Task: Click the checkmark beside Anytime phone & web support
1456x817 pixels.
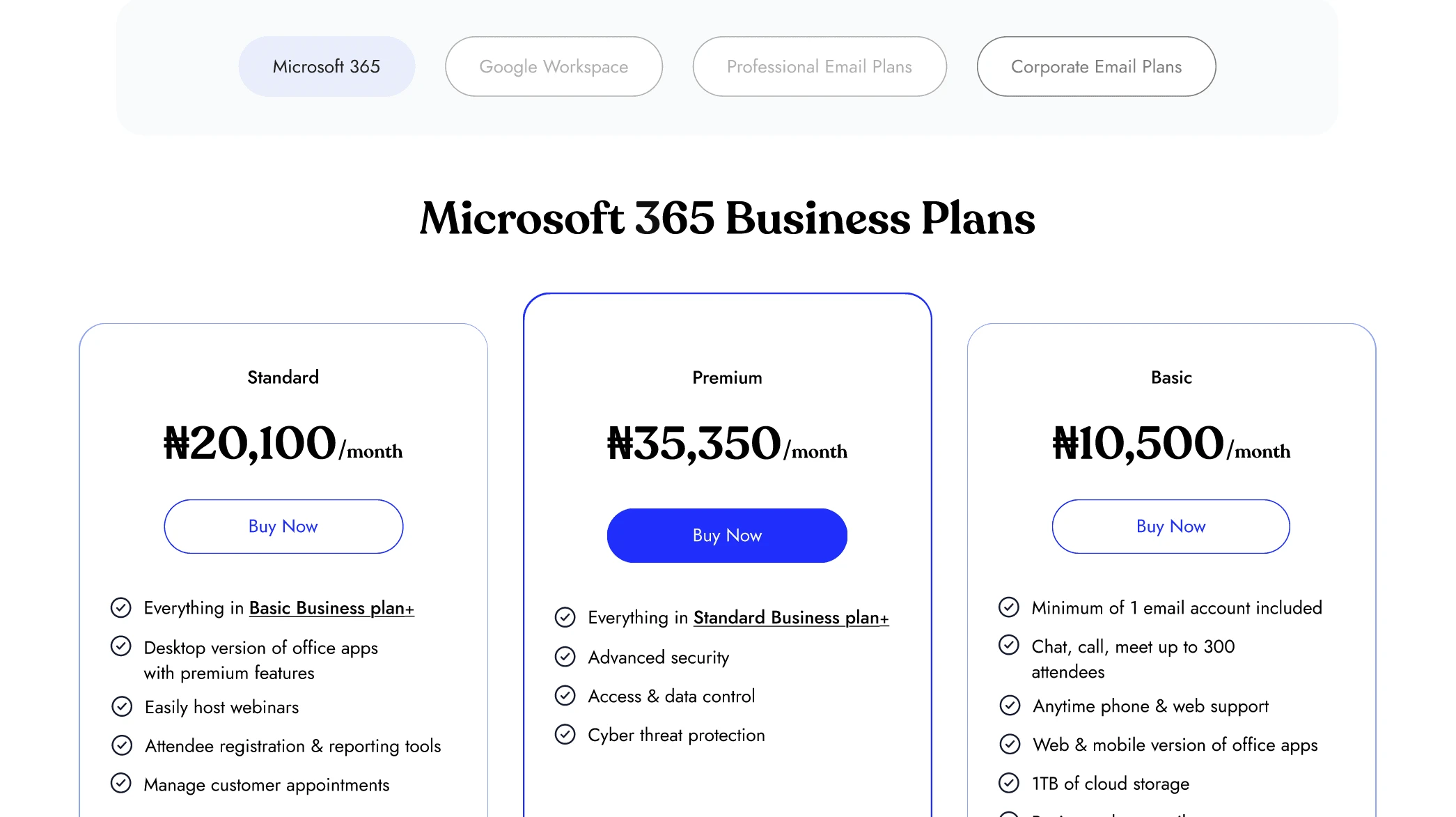Action: [1009, 706]
